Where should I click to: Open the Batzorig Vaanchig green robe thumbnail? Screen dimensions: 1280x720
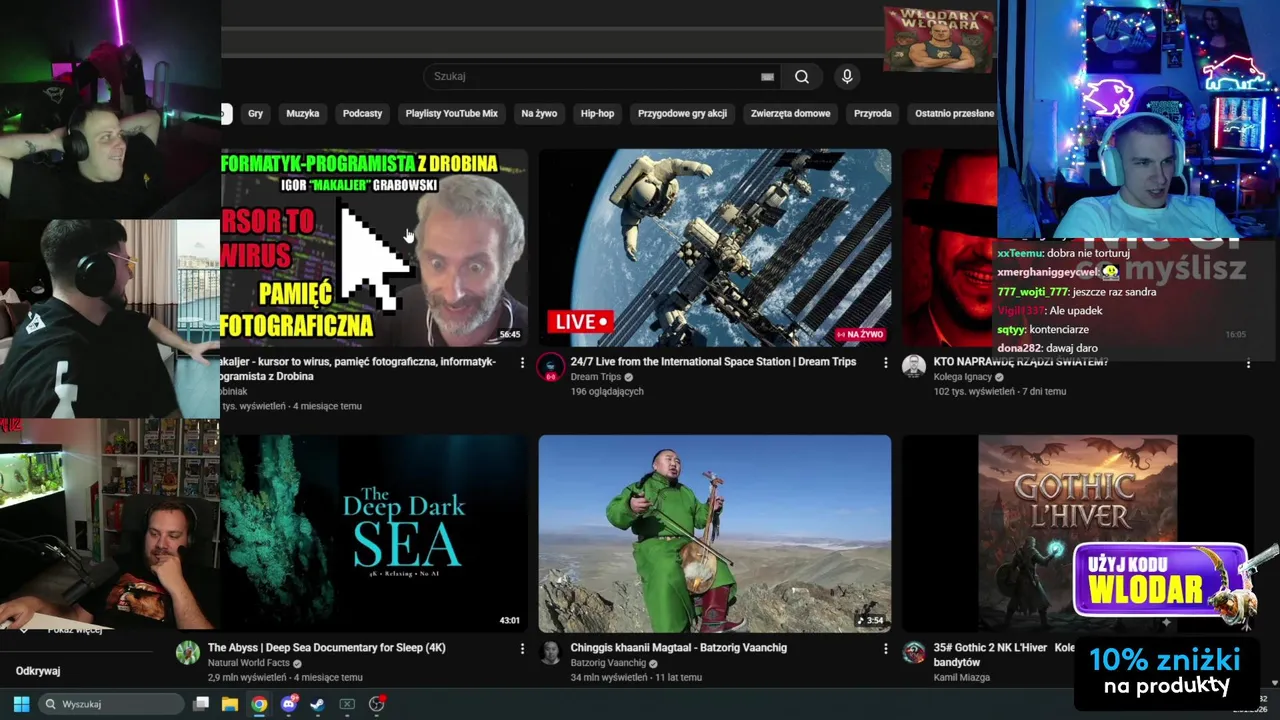coord(715,534)
